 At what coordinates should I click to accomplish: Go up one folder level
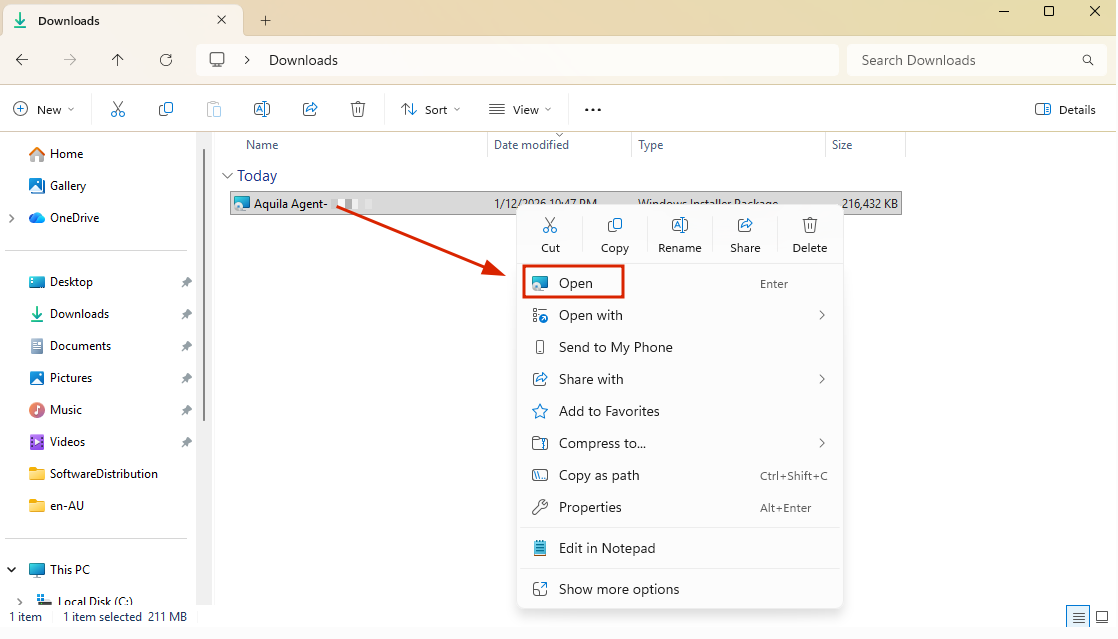tap(118, 60)
